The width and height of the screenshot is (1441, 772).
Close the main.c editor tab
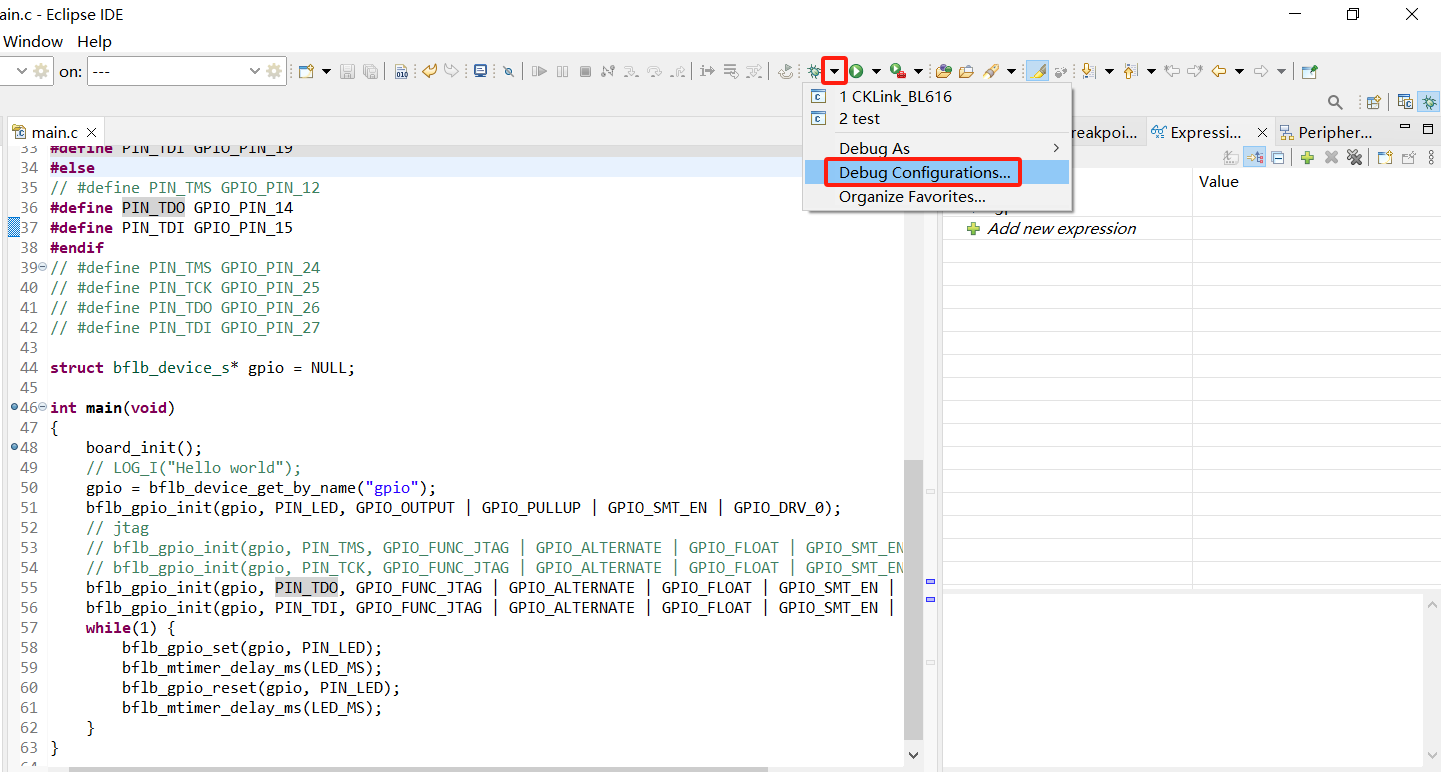(x=91, y=132)
